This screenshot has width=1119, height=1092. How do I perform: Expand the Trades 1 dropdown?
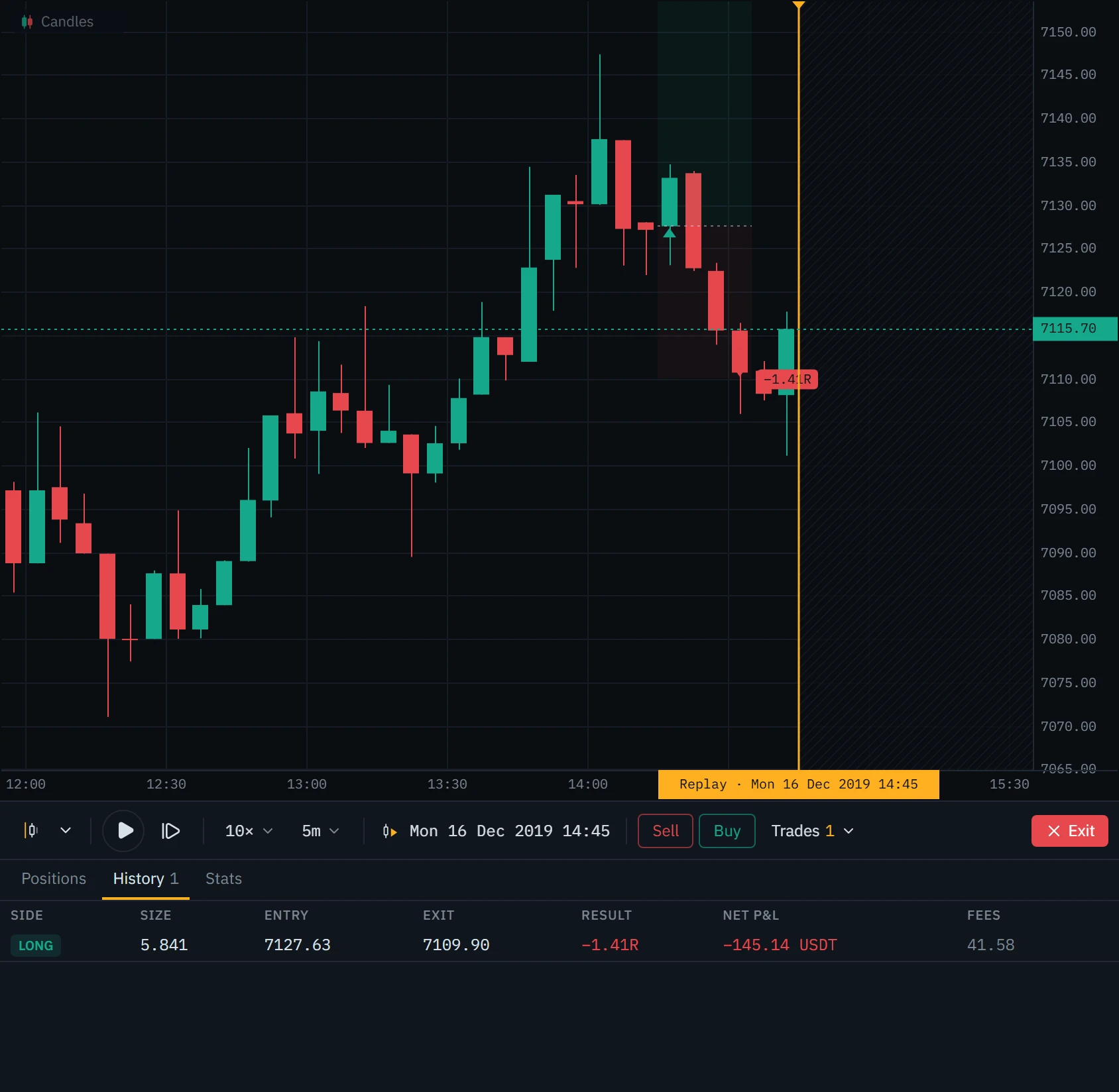pyautogui.click(x=812, y=831)
